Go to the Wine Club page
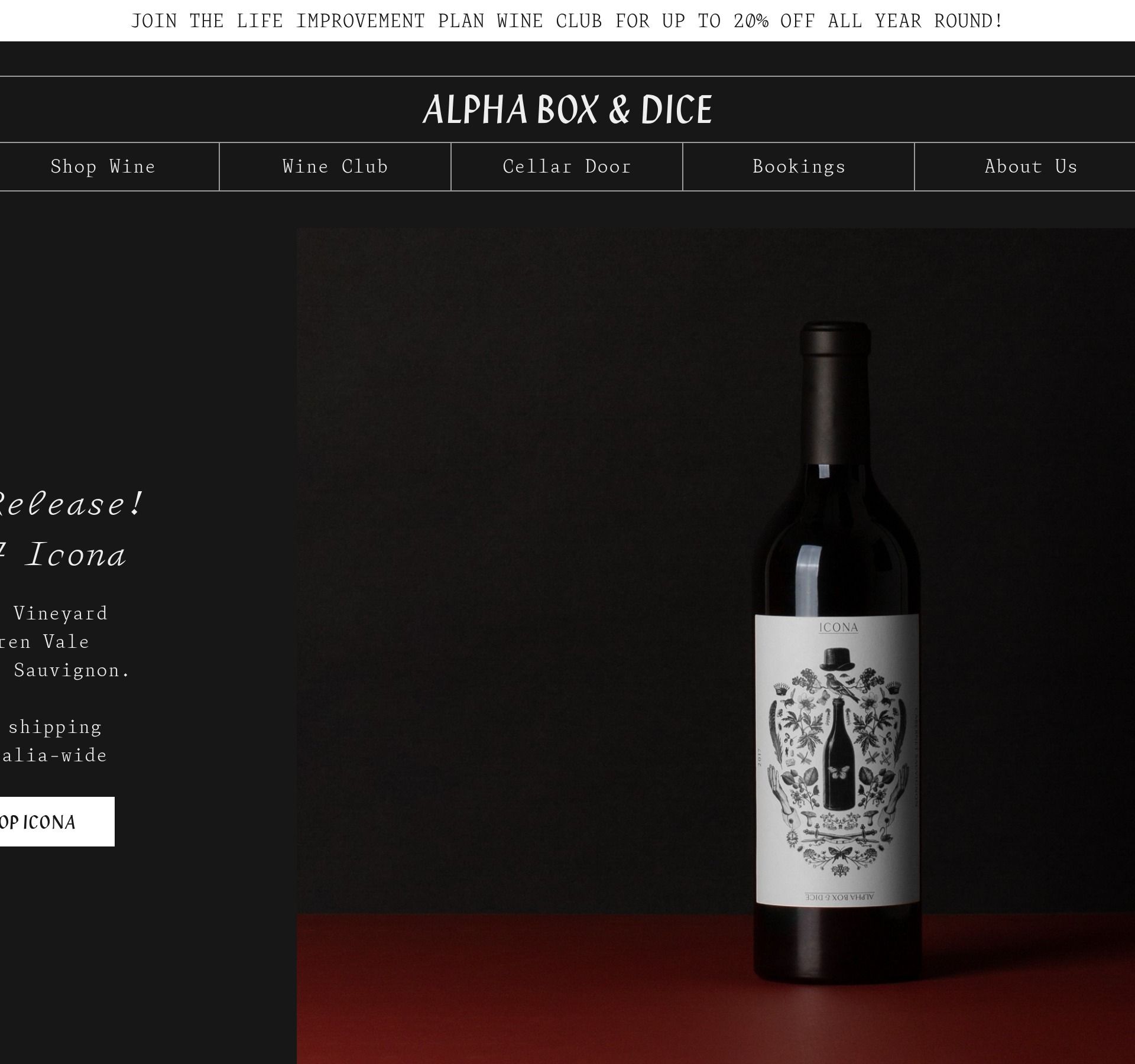The height and width of the screenshot is (1064, 1135). tap(335, 167)
